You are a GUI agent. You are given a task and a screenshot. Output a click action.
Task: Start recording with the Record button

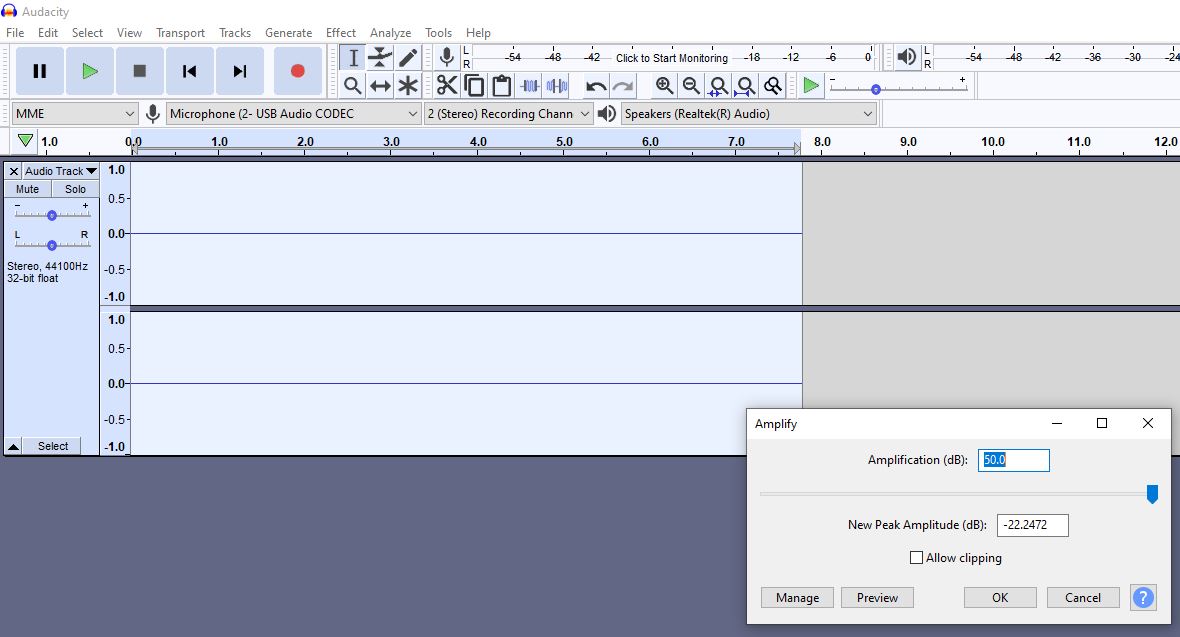(x=297, y=72)
